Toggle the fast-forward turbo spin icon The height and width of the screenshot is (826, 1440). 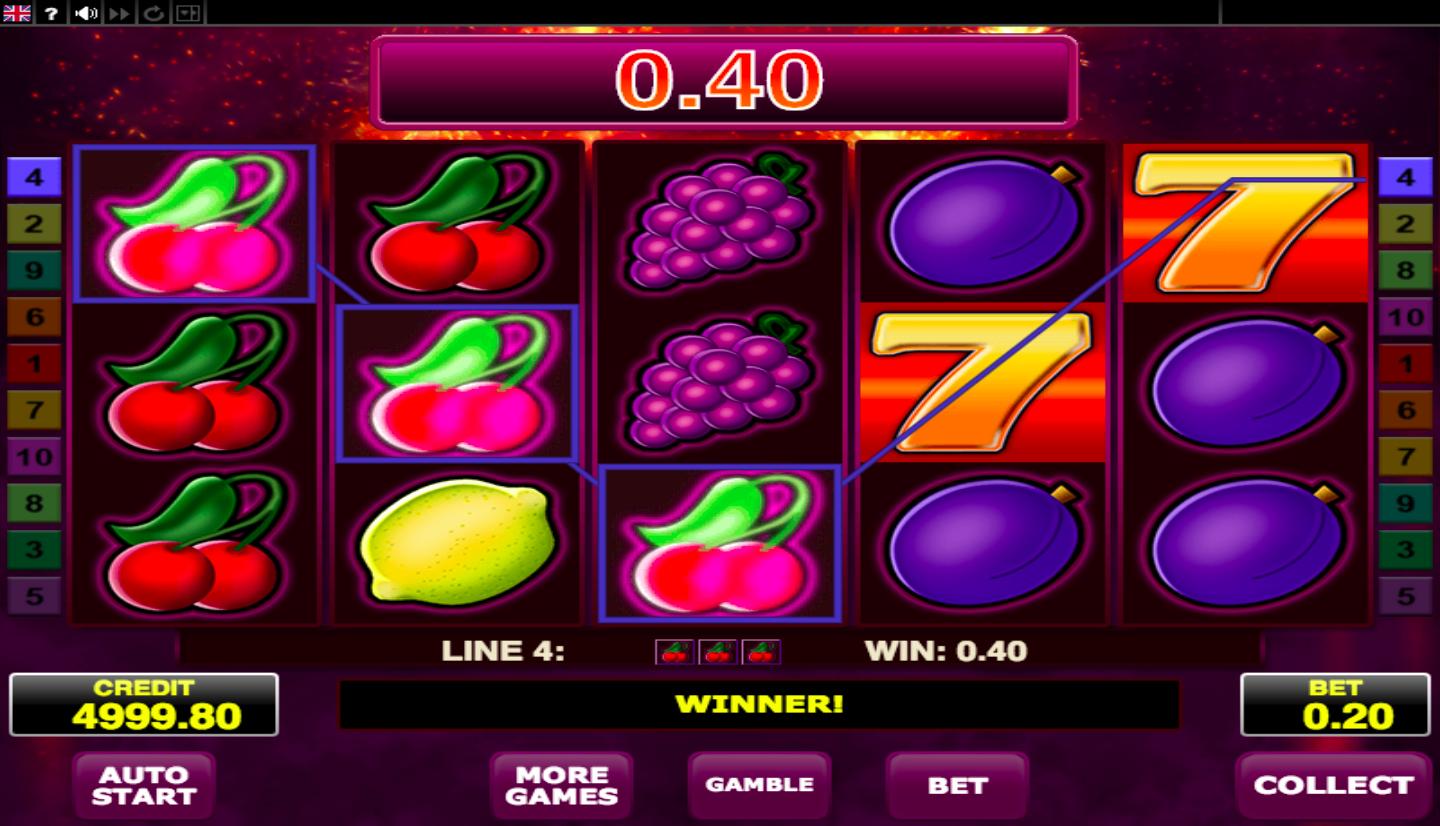pos(119,13)
